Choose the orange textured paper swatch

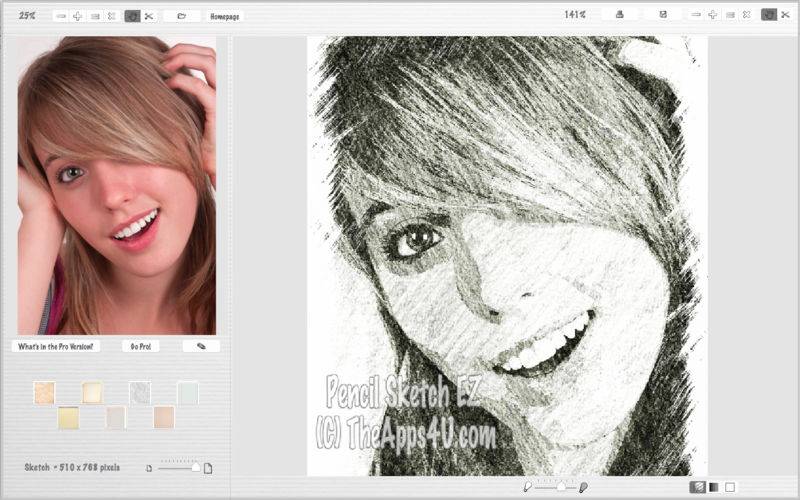click(x=44, y=393)
